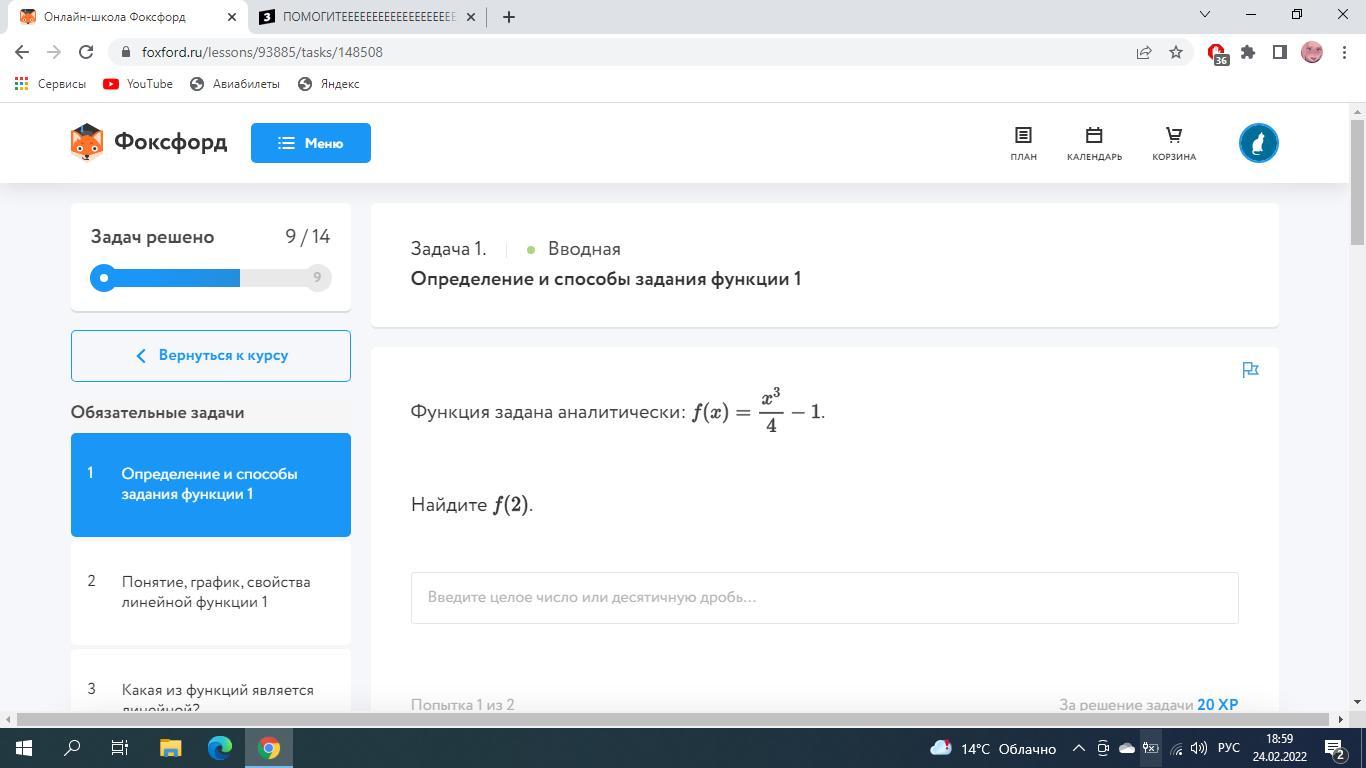
Task: Switch the РУС input language
Action: coord(1229,748)
